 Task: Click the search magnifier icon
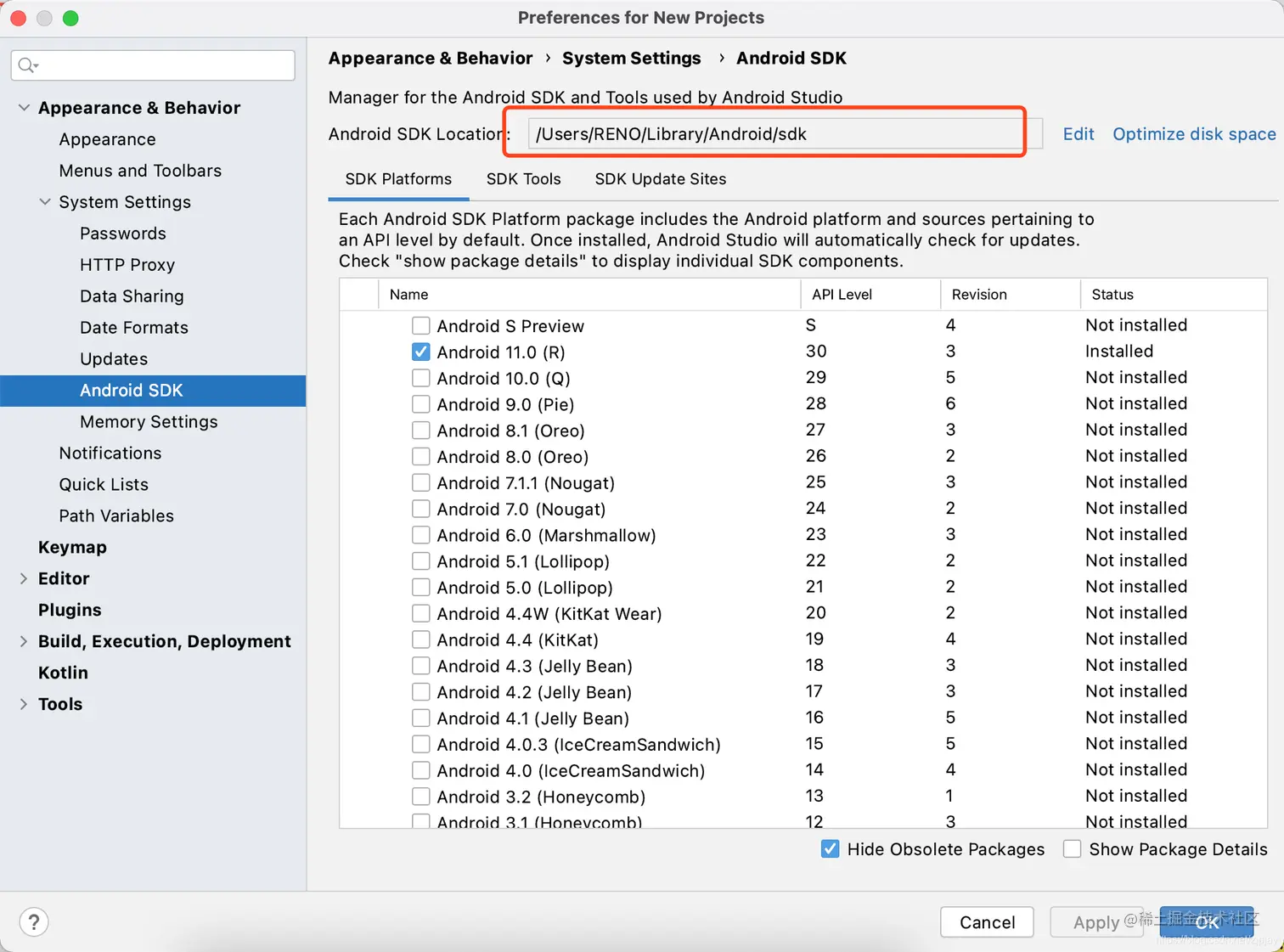point(27,65)
